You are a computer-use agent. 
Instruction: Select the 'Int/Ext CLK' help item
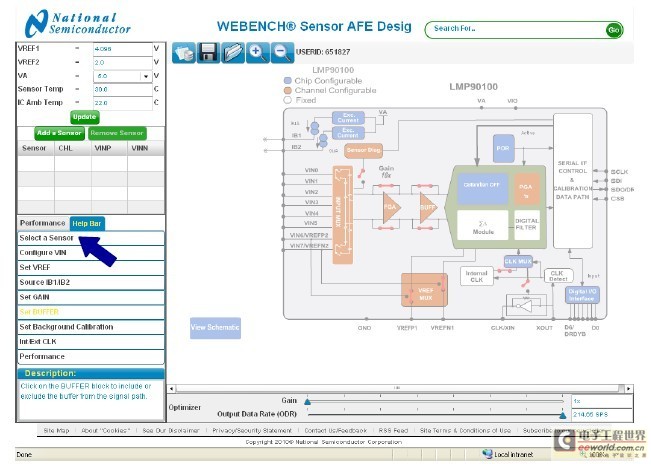[x=91, y=342]
